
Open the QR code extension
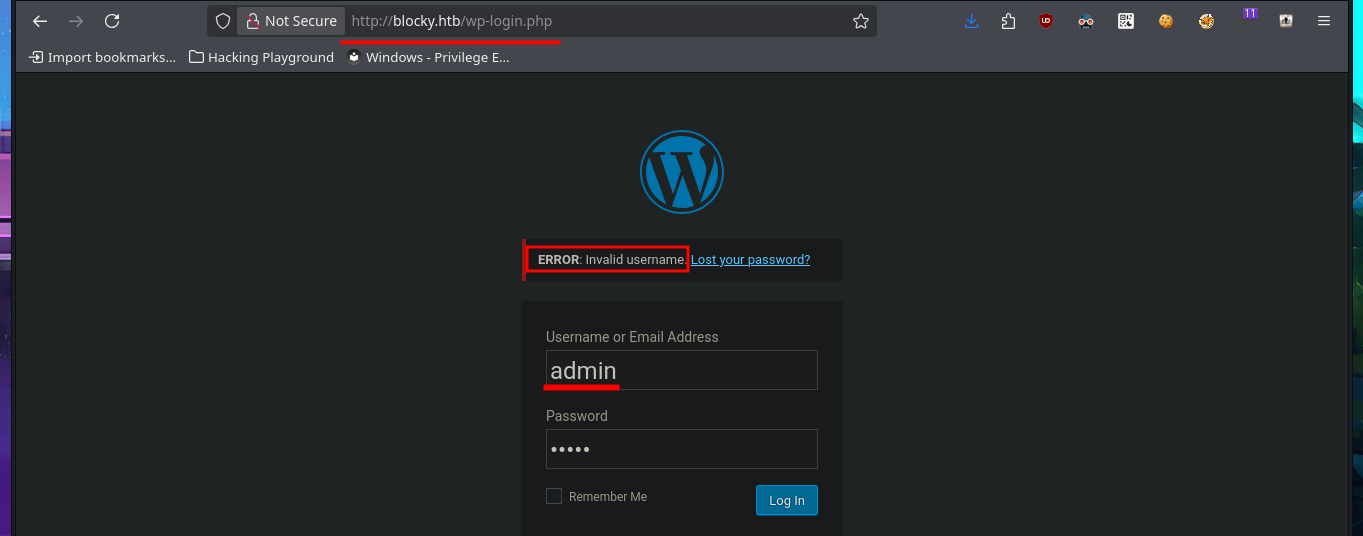pos(1126,21)
